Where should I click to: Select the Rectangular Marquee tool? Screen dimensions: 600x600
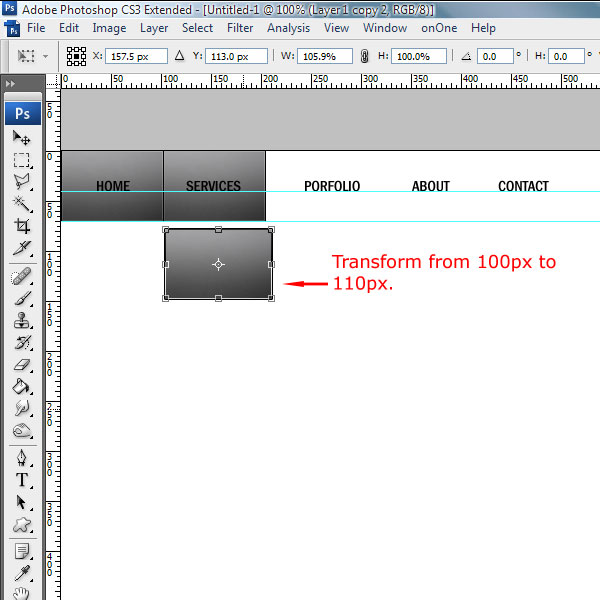click(x=21, y=160)
